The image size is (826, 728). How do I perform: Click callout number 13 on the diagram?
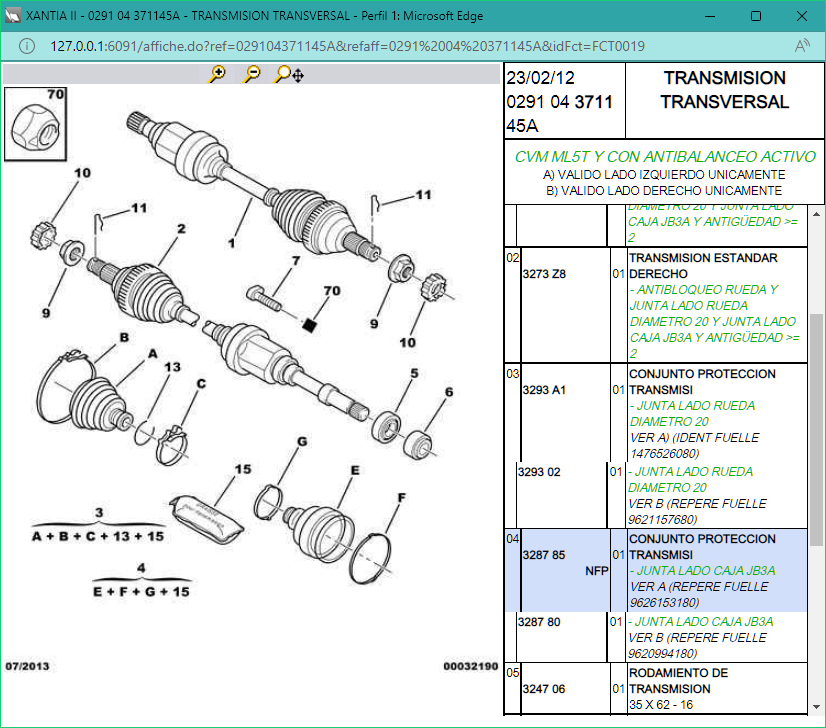point(172,367)
